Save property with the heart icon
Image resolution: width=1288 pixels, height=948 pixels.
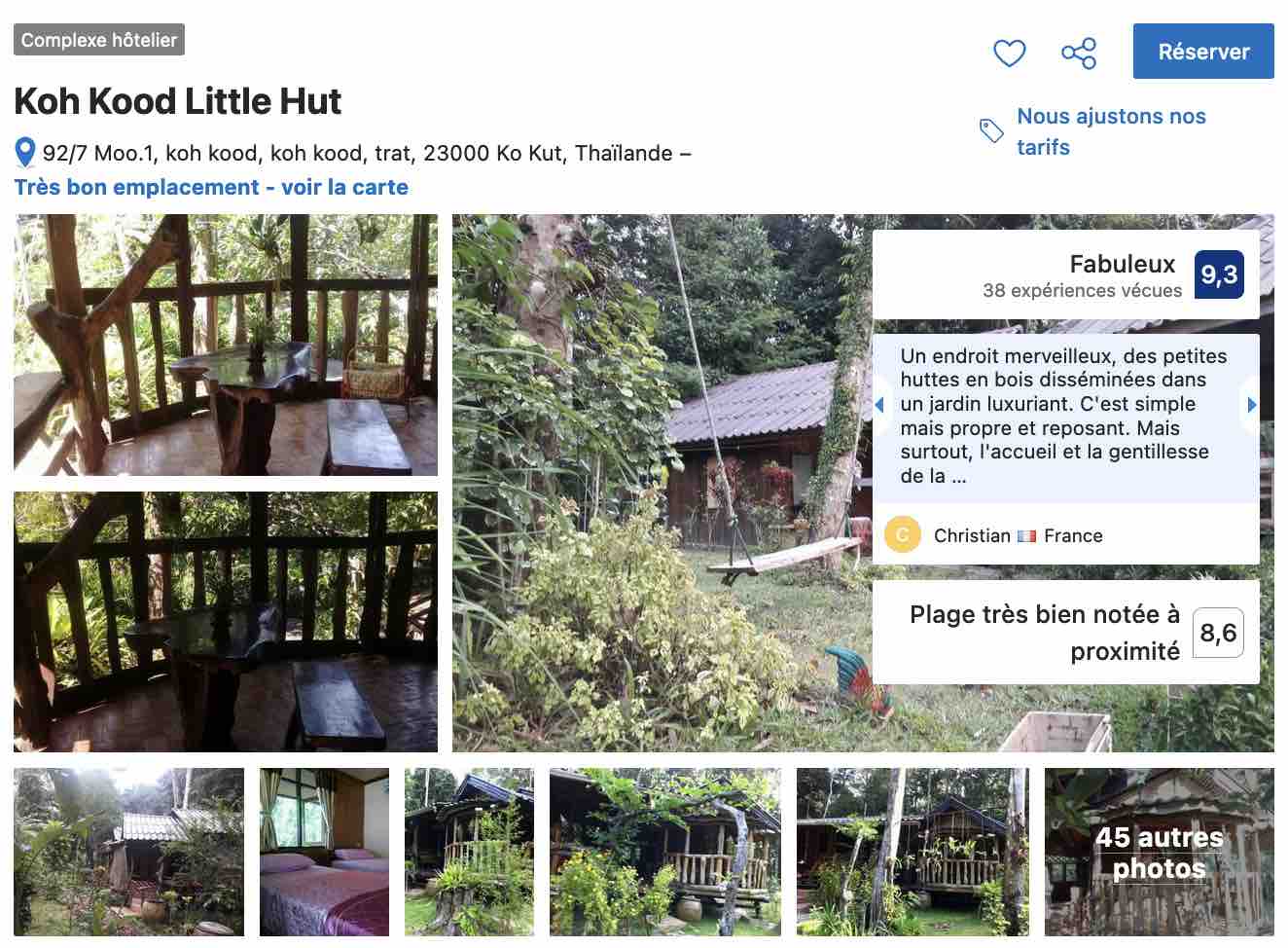[1009, 53]
